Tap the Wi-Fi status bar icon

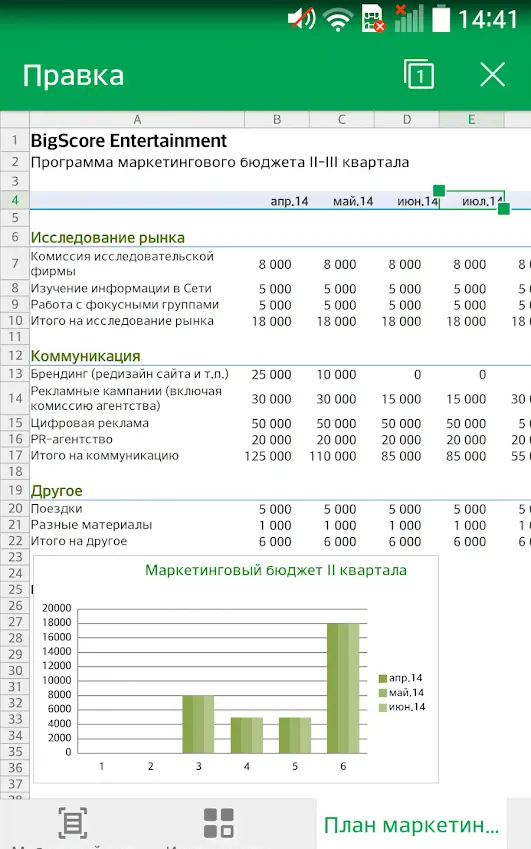click(338, 20)
